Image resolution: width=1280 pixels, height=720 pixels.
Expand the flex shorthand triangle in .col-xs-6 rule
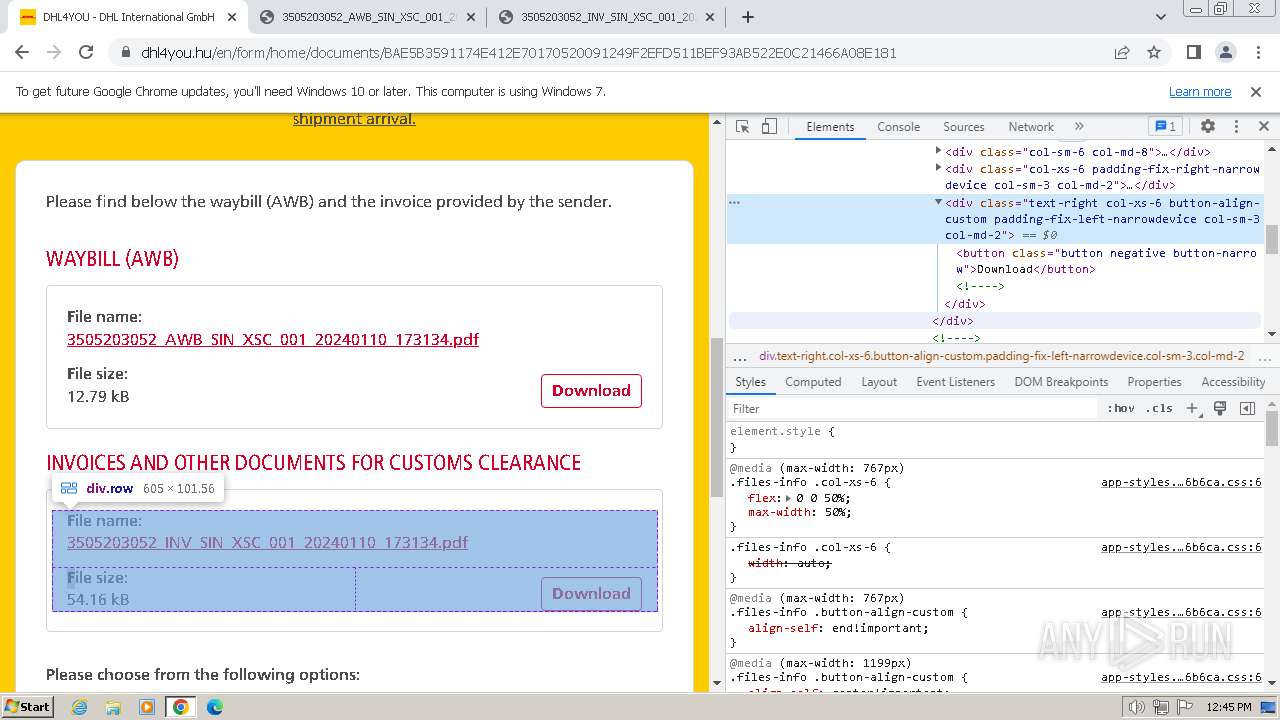click(x=788, y=498)
